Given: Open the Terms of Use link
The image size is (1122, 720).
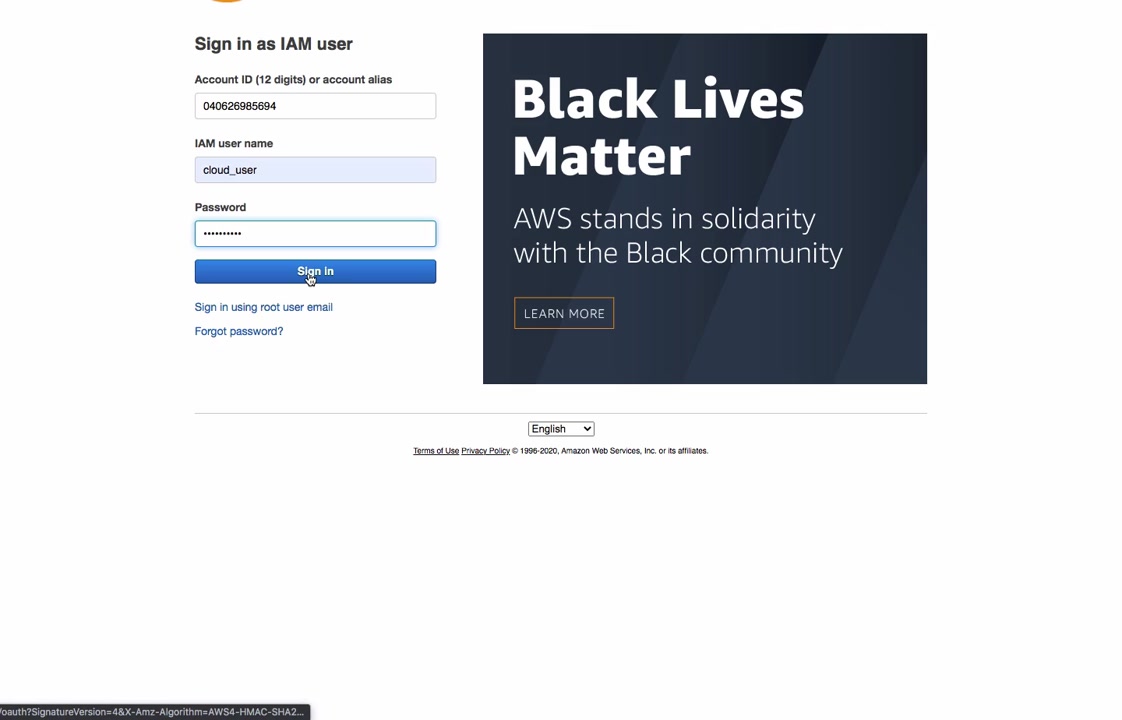Looking at the screenshot, I should pyautogui.click(x=436, y=451).
